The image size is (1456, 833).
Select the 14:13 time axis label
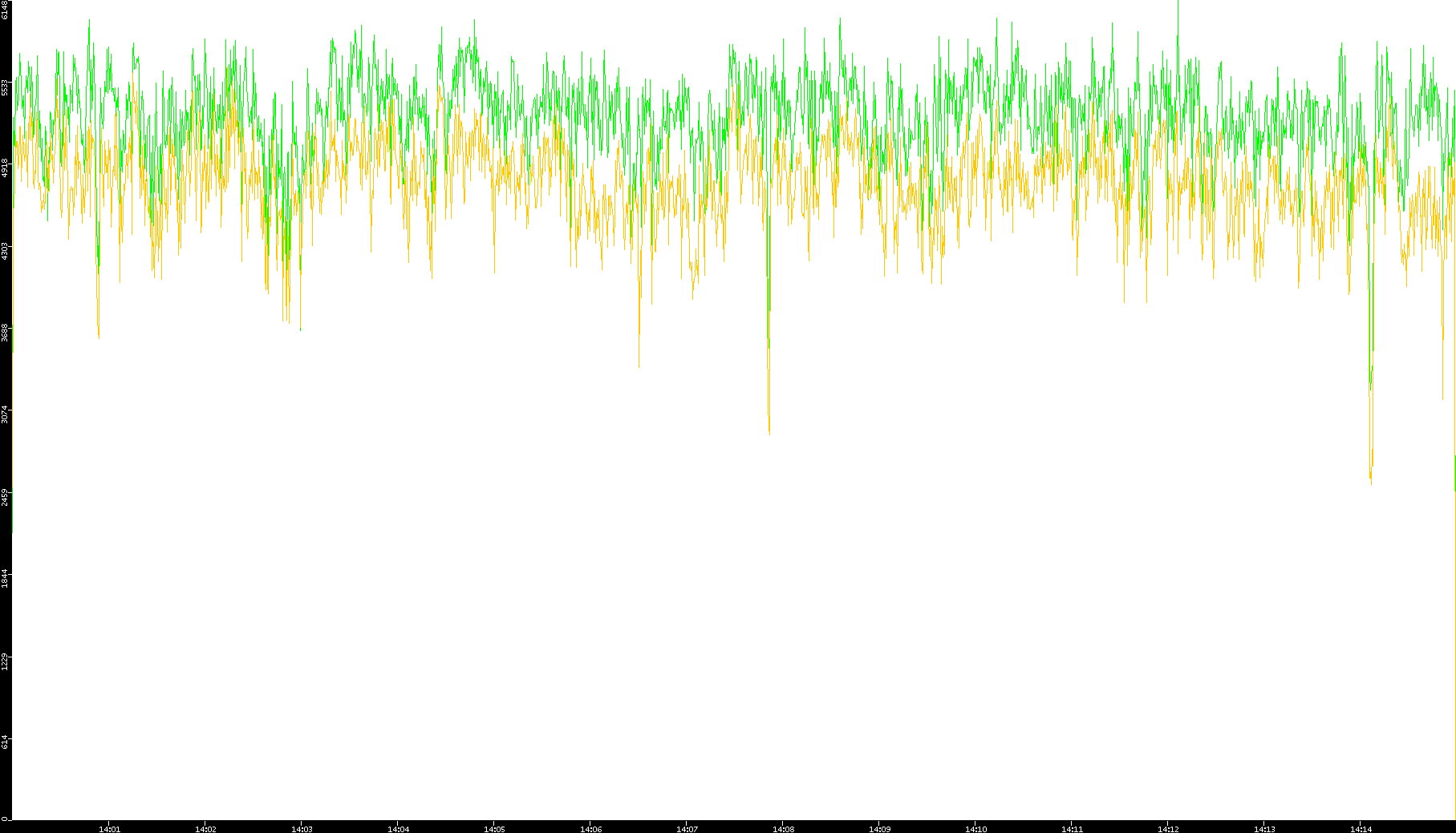pos(1264,829)
